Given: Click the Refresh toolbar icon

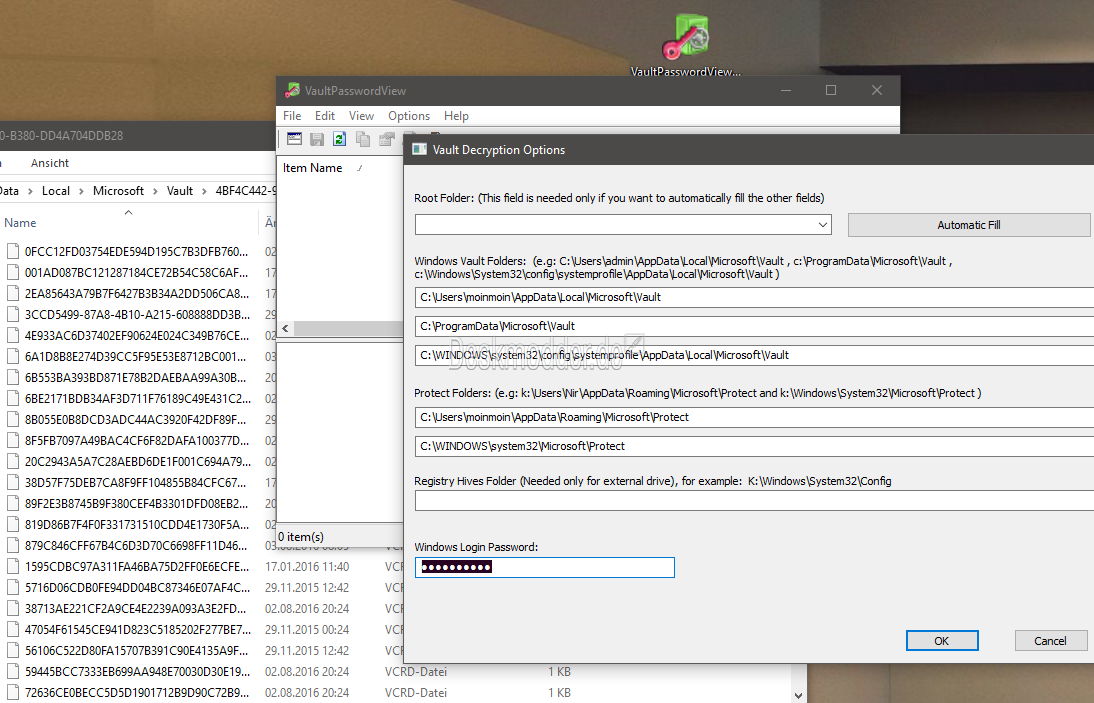Looking at the screenshot, I should tap(339, 139).
